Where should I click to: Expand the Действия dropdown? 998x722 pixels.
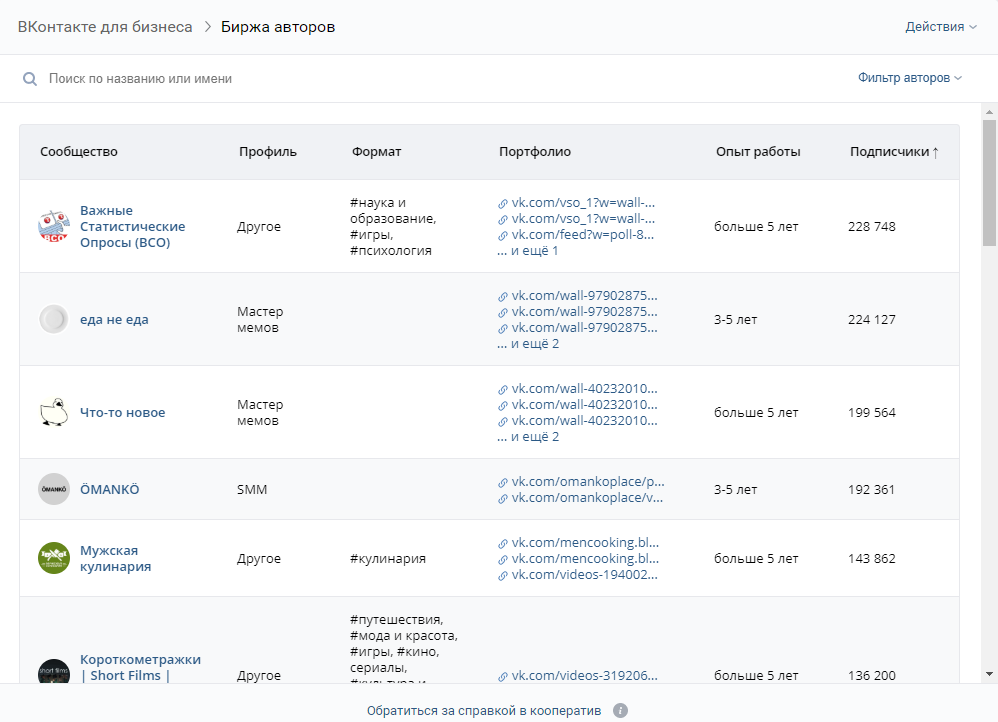click(x=941, y=27)
